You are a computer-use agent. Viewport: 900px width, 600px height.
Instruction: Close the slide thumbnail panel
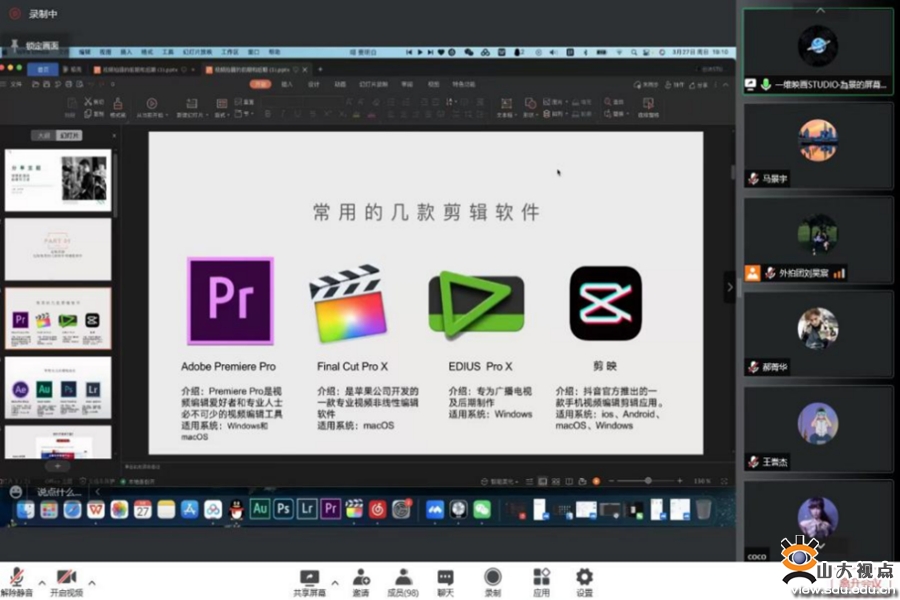114,136
